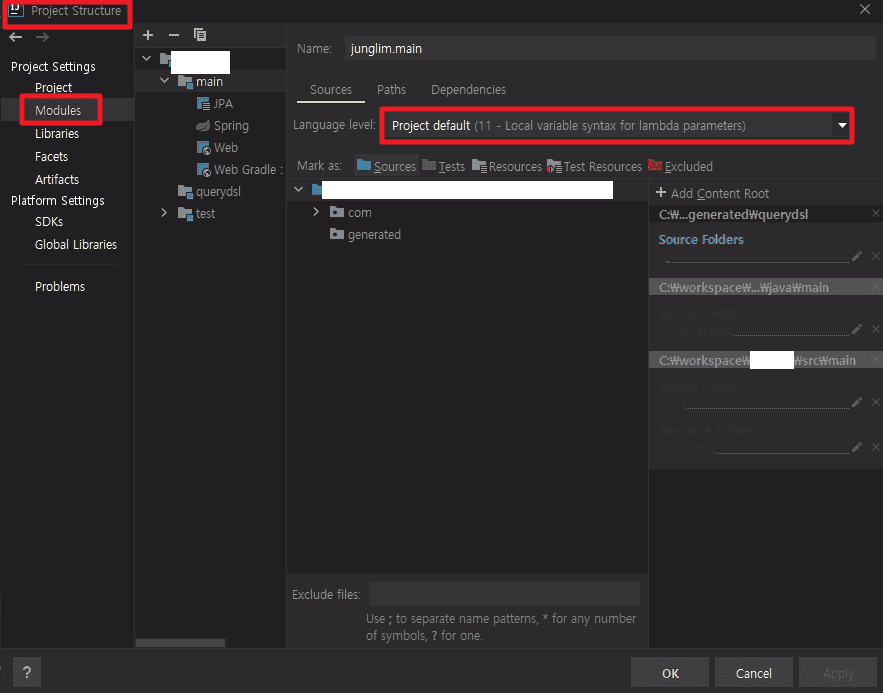Click Add Content Root
Screen dimensions: 883x693
point(712,193)
